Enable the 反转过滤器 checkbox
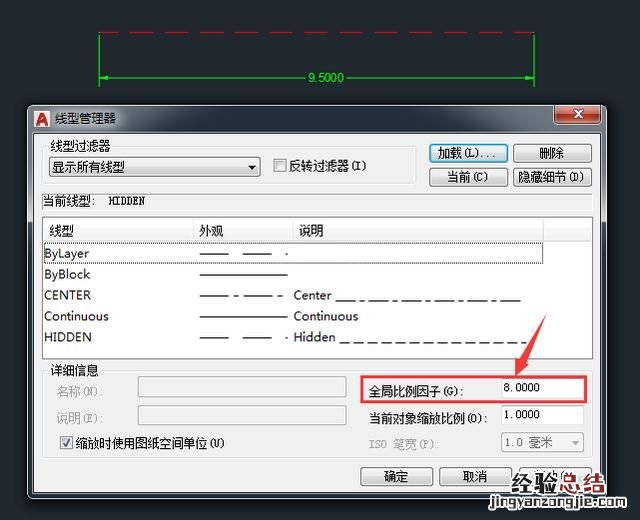 (280, 166)
